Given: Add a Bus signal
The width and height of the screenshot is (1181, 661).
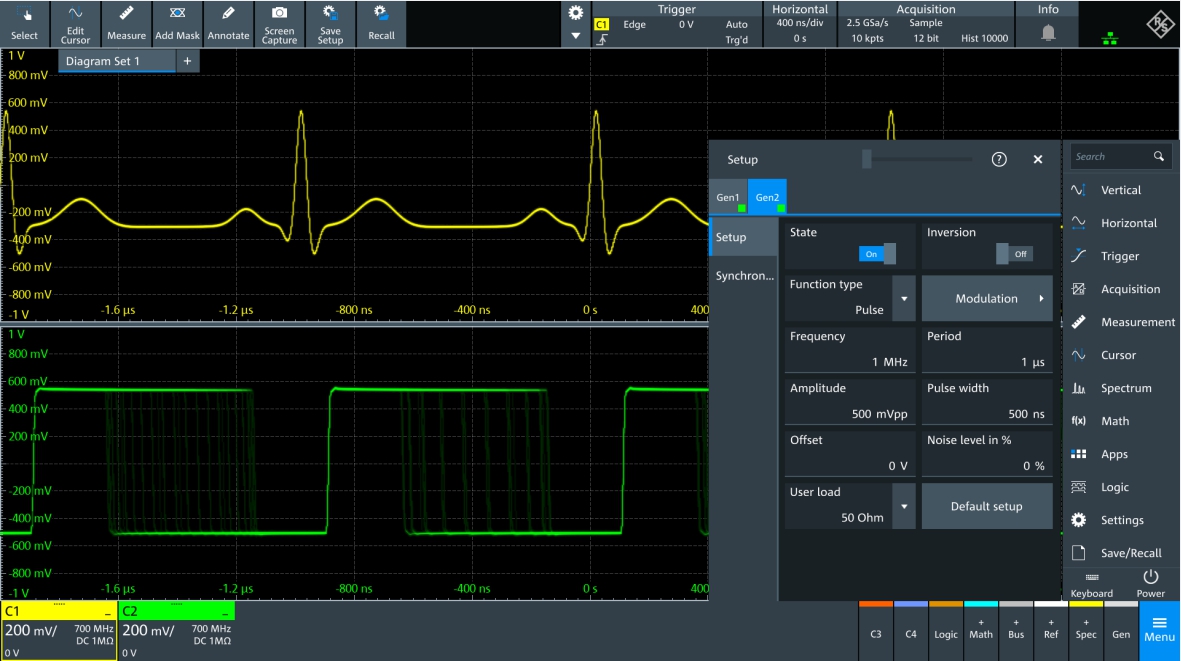Looking at the screenshot, I should coord(1016,631).
